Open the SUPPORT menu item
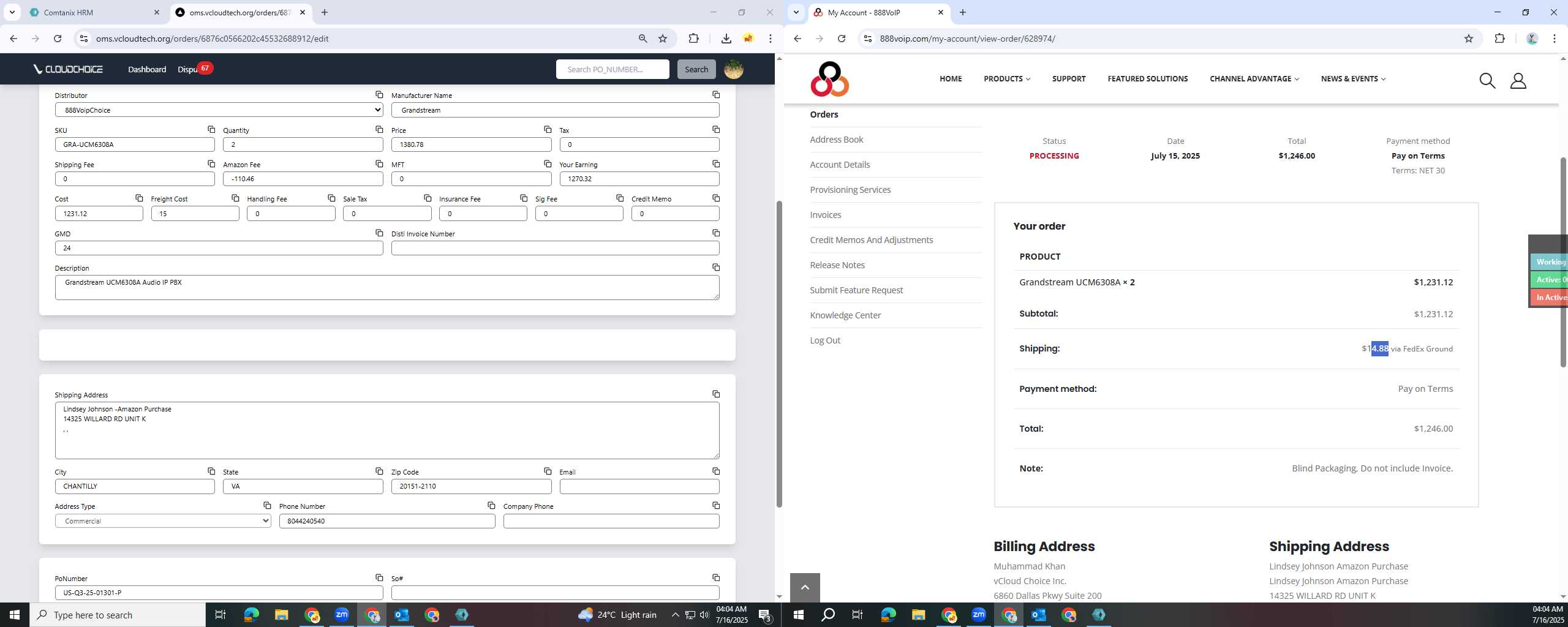This screenshot has height=627, width=1568. point(1069,79)
